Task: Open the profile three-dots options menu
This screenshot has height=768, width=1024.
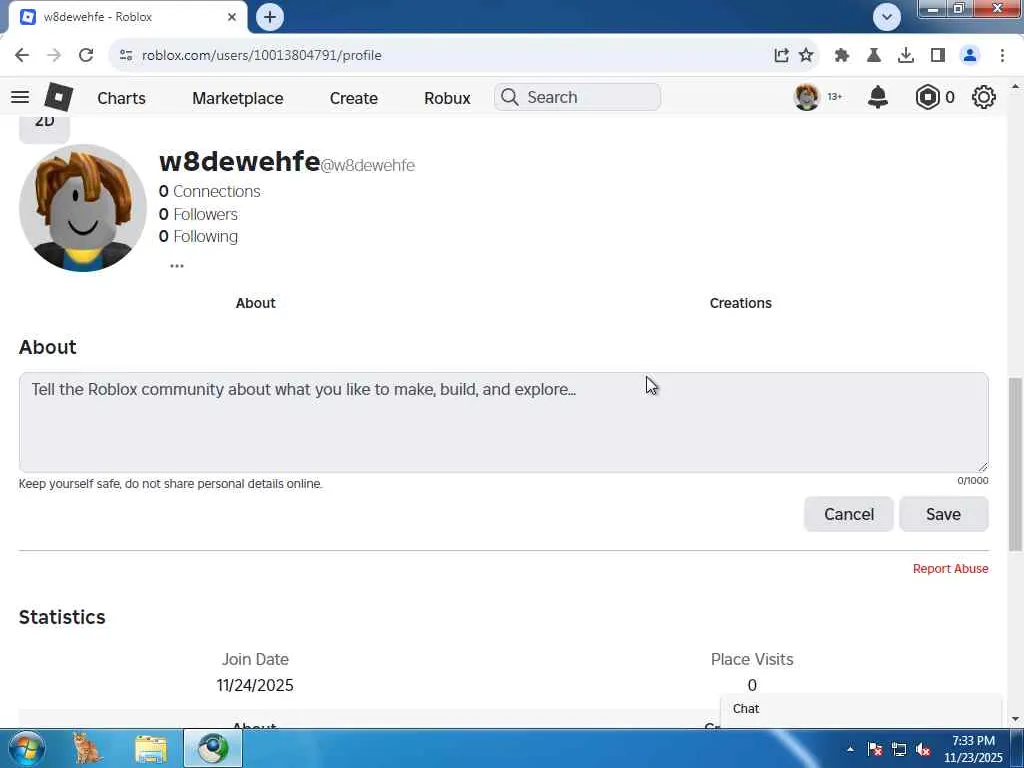Action: click(177, 266)
